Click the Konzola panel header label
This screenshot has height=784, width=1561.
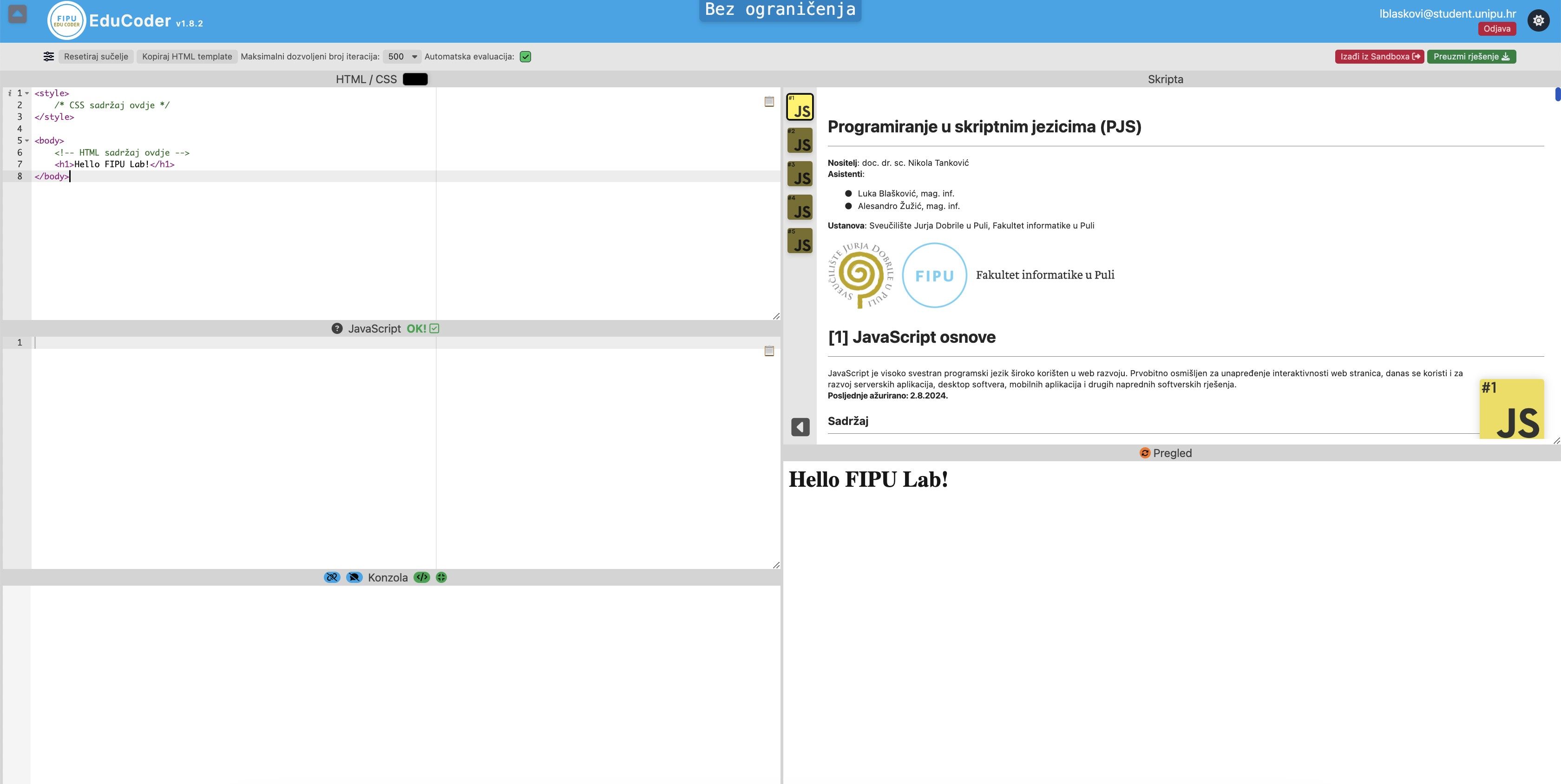click(388, 577)
